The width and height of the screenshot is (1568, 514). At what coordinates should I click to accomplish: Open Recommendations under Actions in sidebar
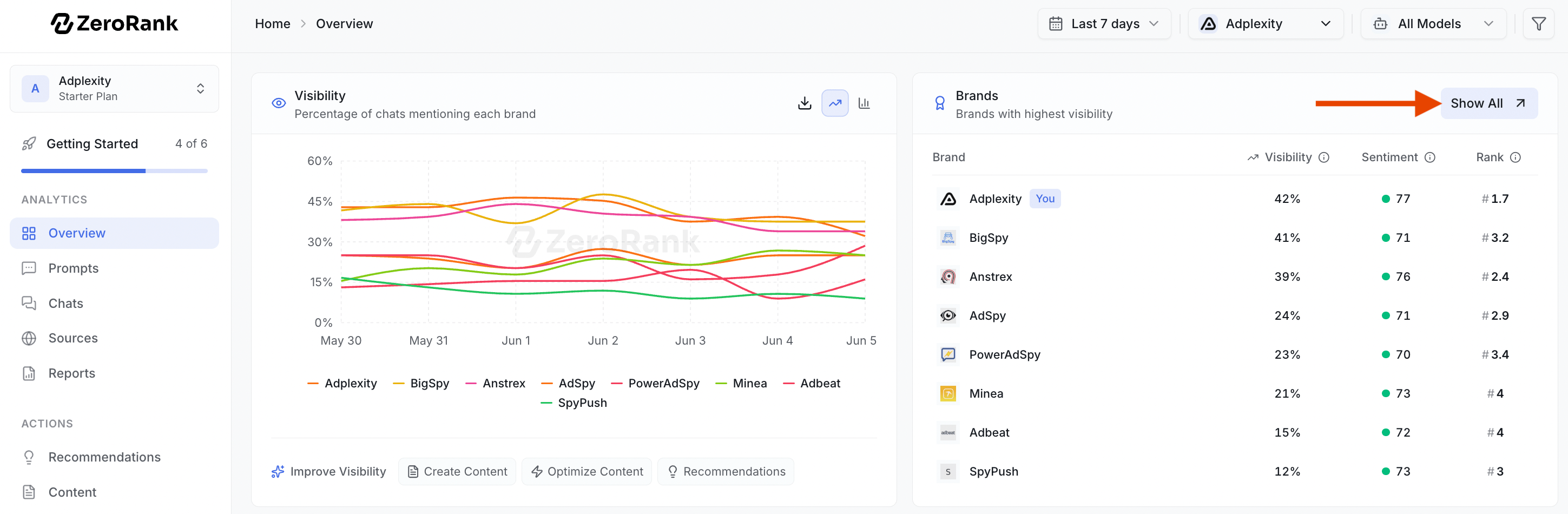pos(115,457)
